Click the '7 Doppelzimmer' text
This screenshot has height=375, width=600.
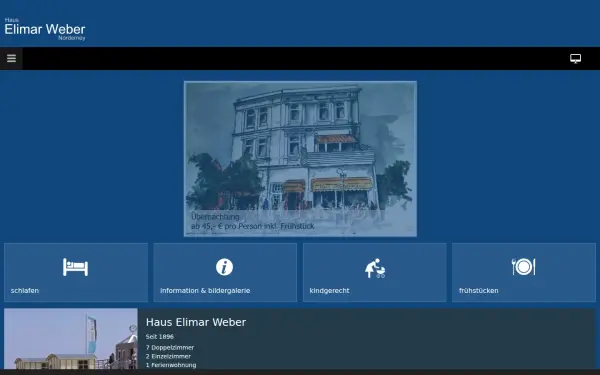tap(170, 347)
